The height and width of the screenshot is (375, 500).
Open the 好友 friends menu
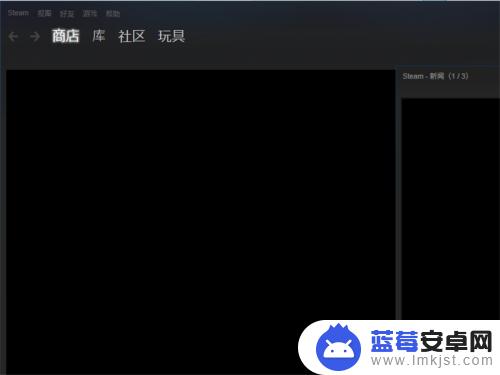67,14
